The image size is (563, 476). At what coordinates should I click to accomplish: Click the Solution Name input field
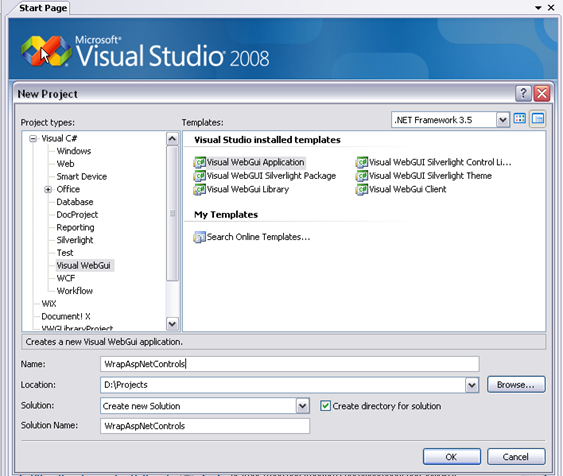click(205, 426)
